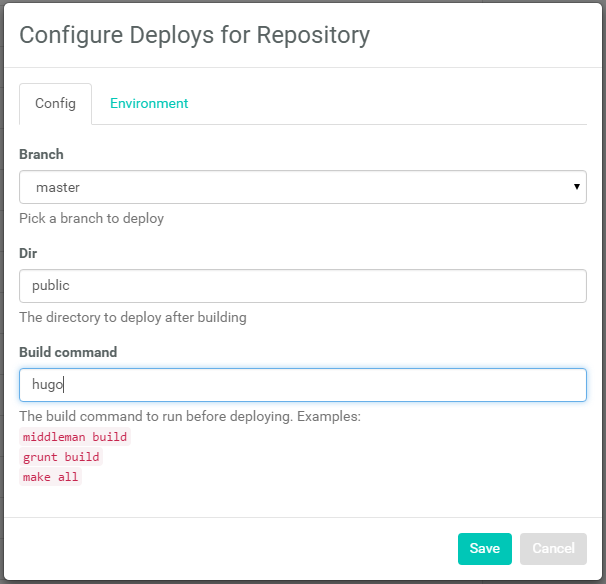The image size is (606, 584).
Task: Select the Config tab
Action: tap(55, 104)
